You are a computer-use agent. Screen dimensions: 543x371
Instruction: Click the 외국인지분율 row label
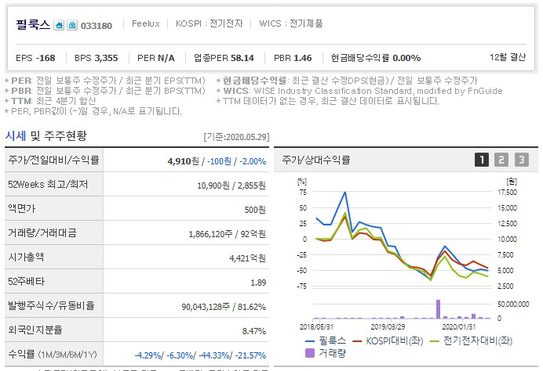[35, 329]
